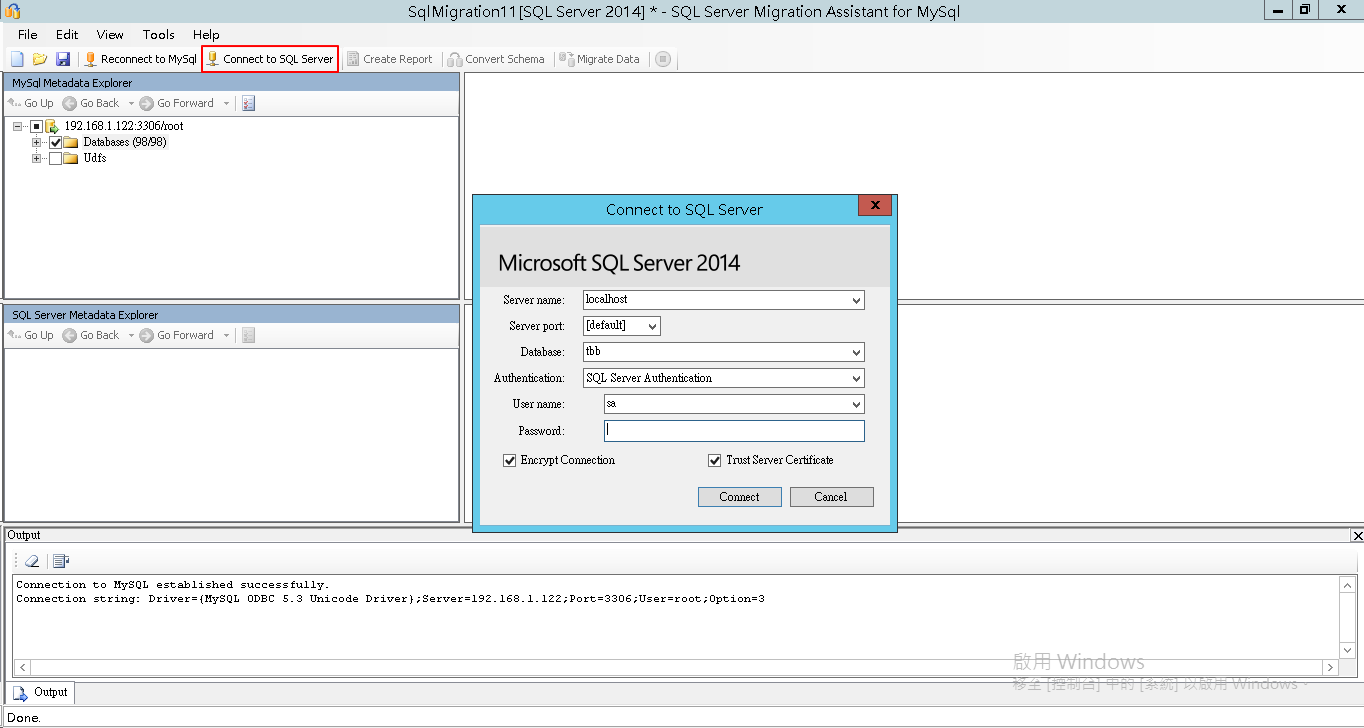Screen dimensions: 1364x728
Task: Toggle the 192.168.1.122:3306/root node checkbox
Action: point(36,126)
